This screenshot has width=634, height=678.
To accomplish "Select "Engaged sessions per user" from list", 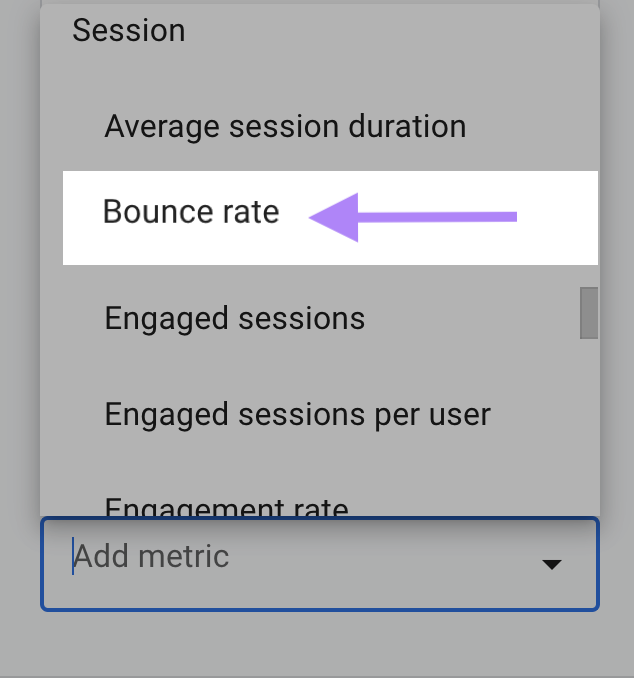I will tap(297, 414).
